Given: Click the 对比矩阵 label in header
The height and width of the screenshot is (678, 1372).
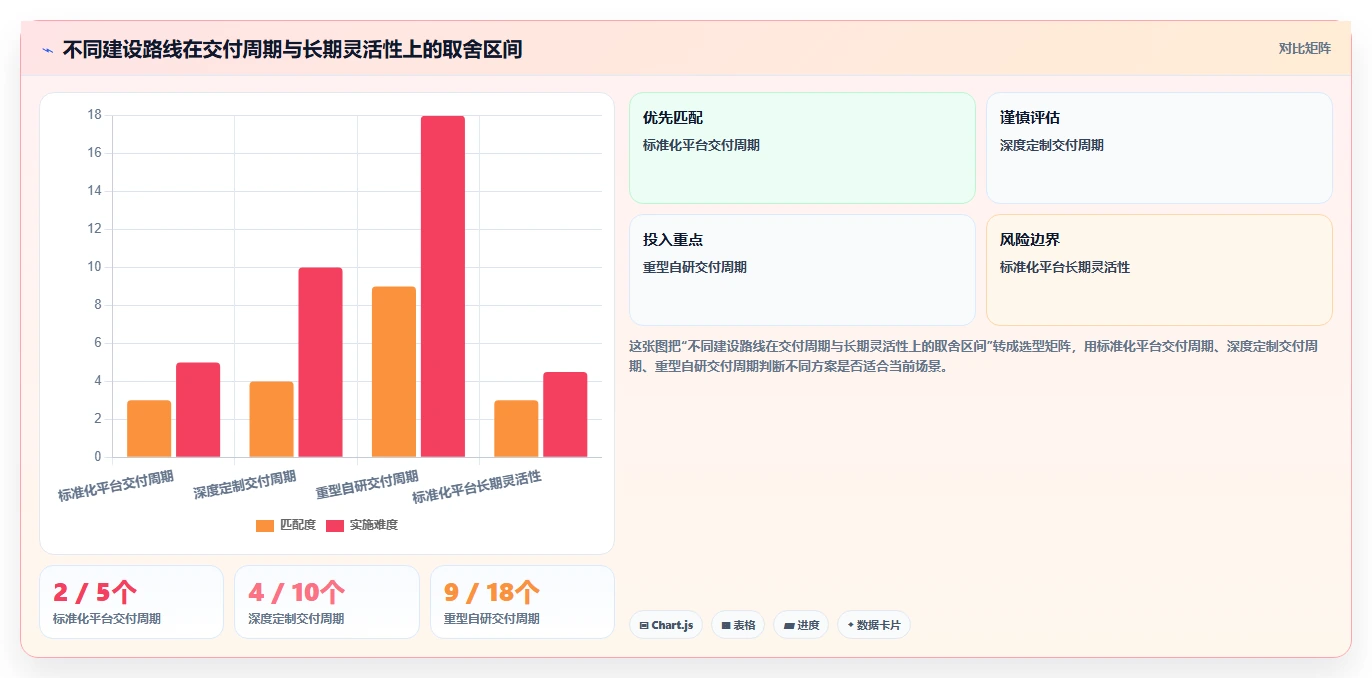Looking at the screenshot, I should point(1304,48).
